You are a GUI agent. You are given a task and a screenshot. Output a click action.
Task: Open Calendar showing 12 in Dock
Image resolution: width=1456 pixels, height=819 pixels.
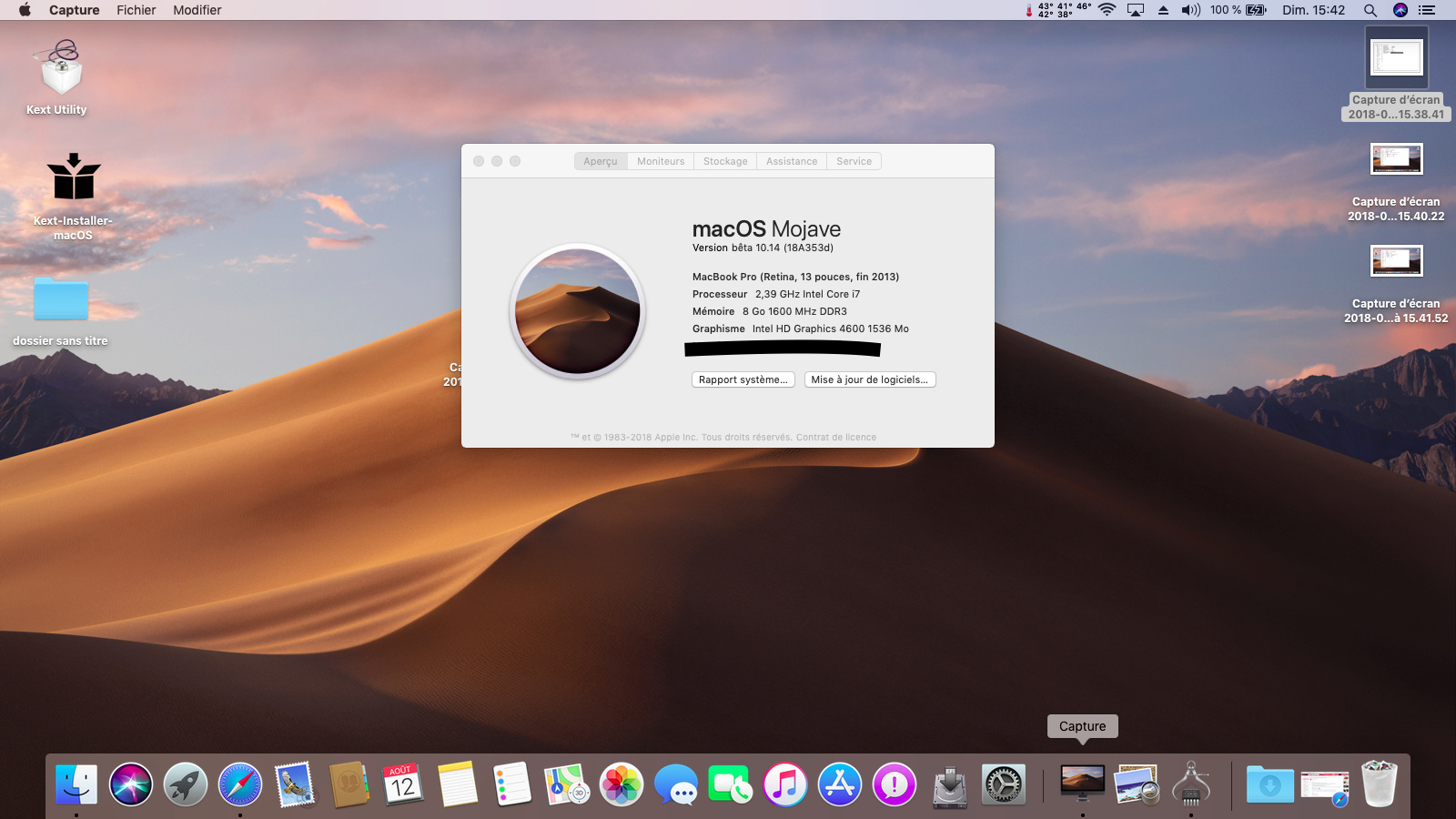pos(403,784)
